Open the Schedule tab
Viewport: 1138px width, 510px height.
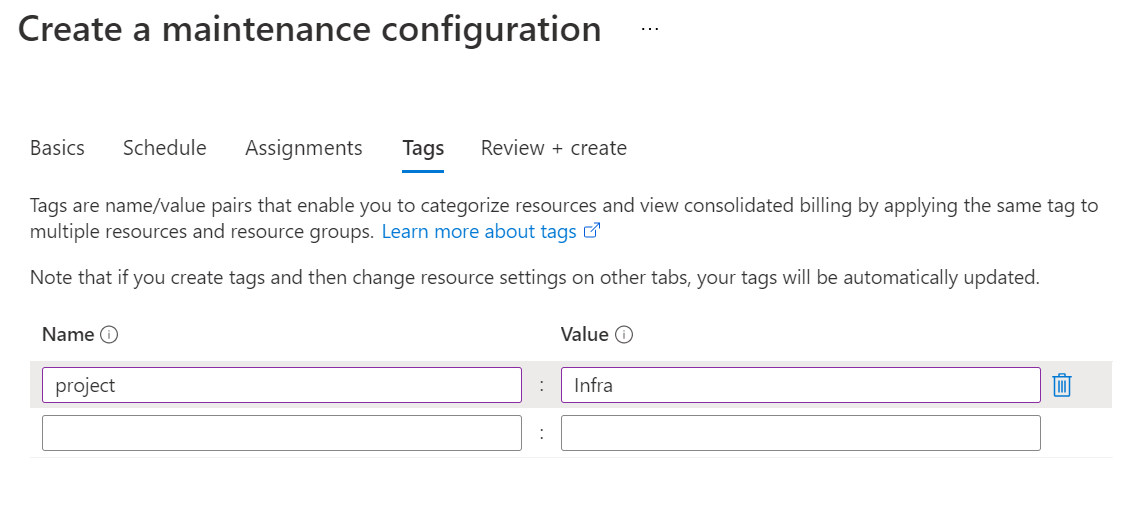[x=164, y=148]
